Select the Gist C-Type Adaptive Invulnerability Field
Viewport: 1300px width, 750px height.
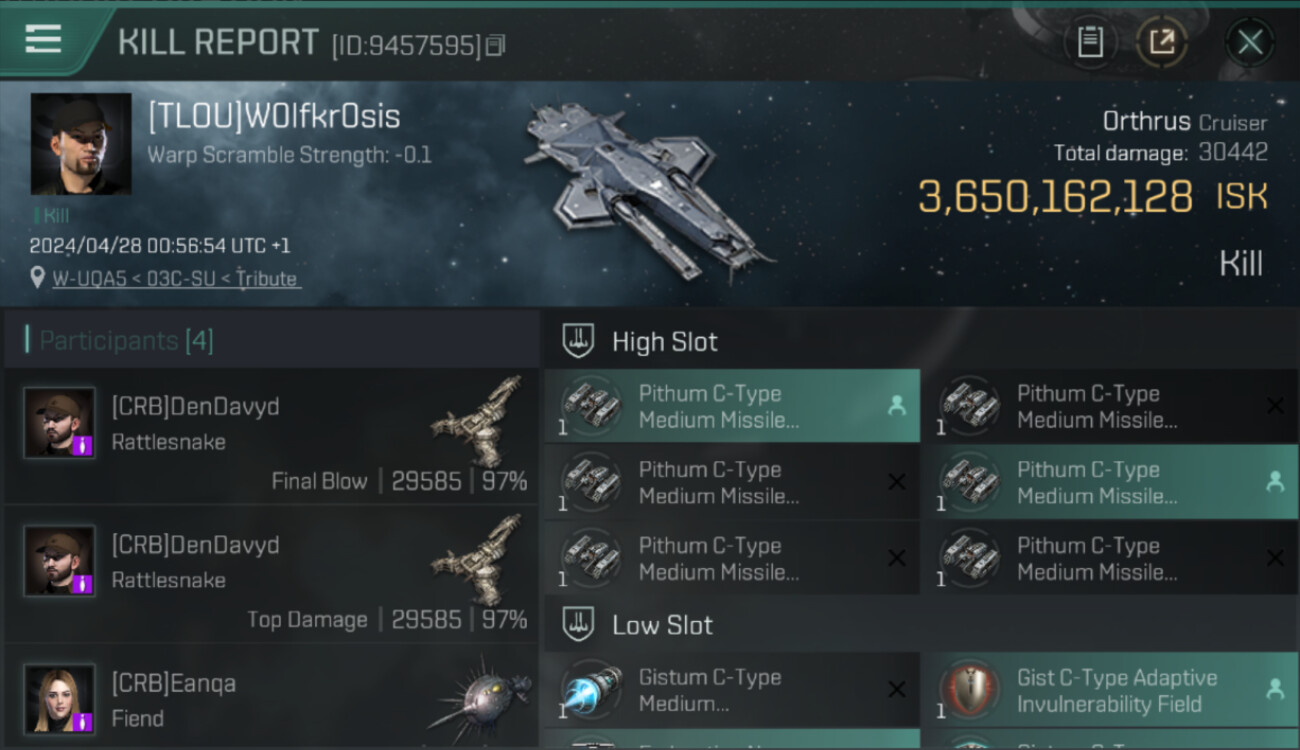pyautogui.click(x=1109, y=690)
